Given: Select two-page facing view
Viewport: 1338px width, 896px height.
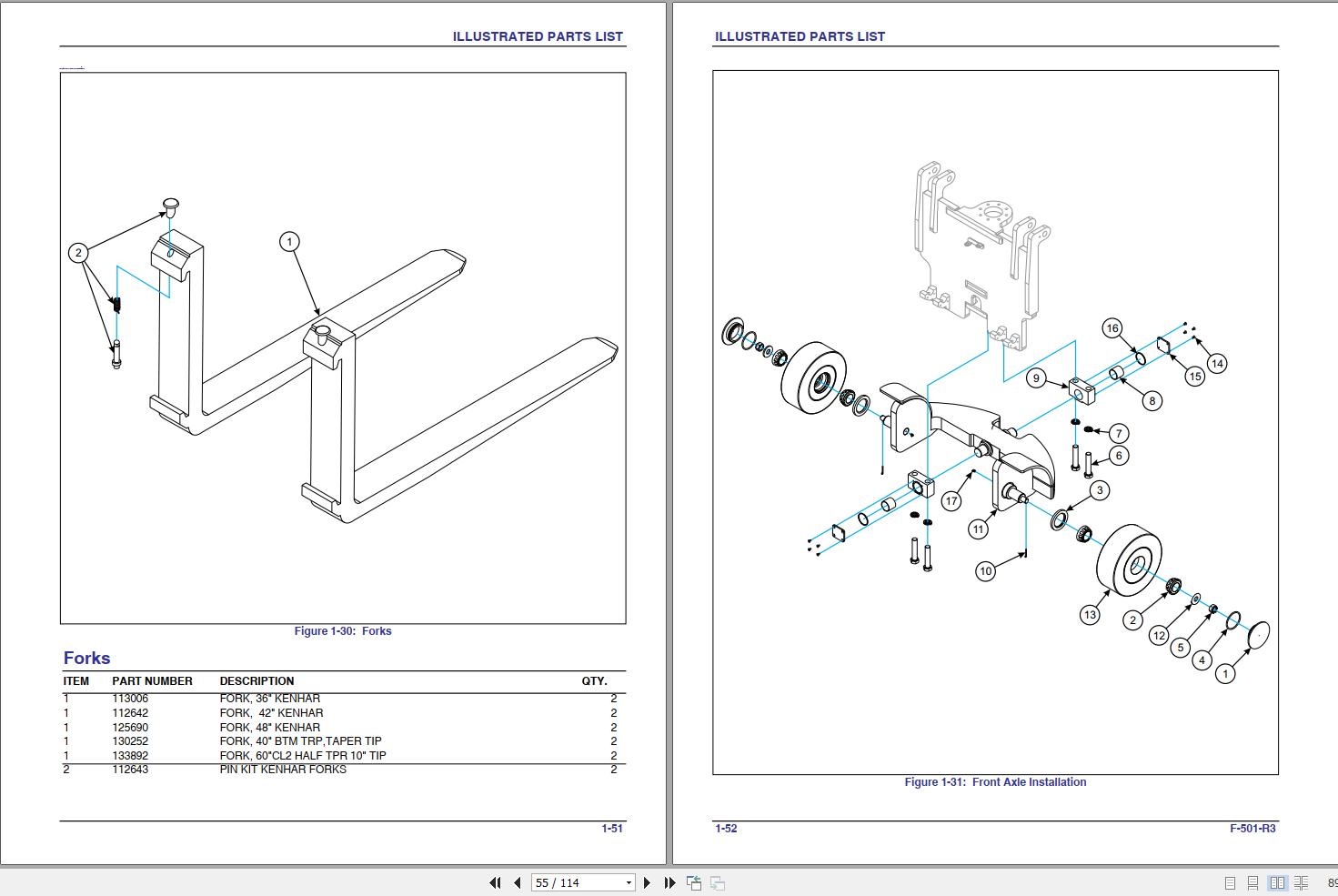Looking at the screenshot, I should tap(1277, 882).
